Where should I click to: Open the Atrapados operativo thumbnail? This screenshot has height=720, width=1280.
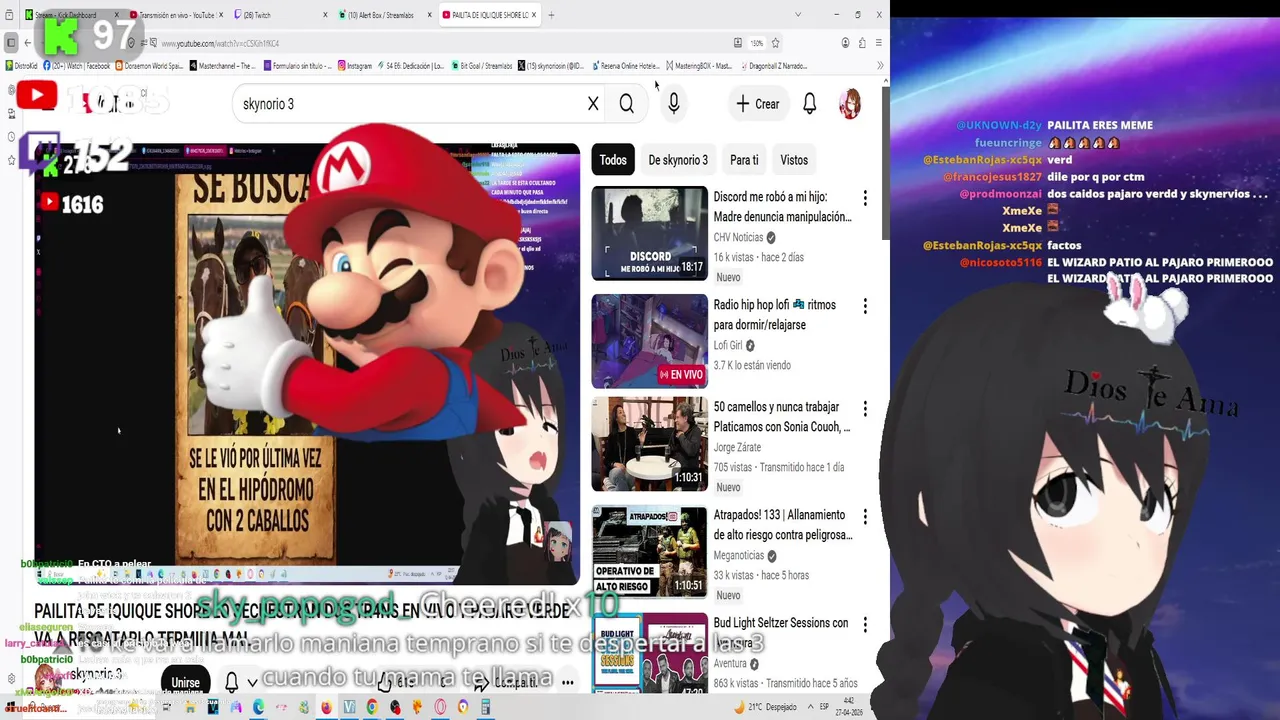[x=649, y=552]
